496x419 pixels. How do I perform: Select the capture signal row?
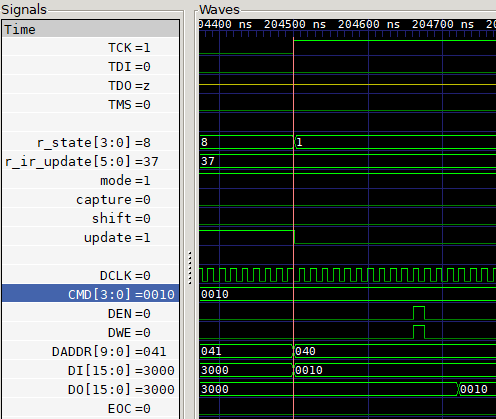tap(91, 200)
